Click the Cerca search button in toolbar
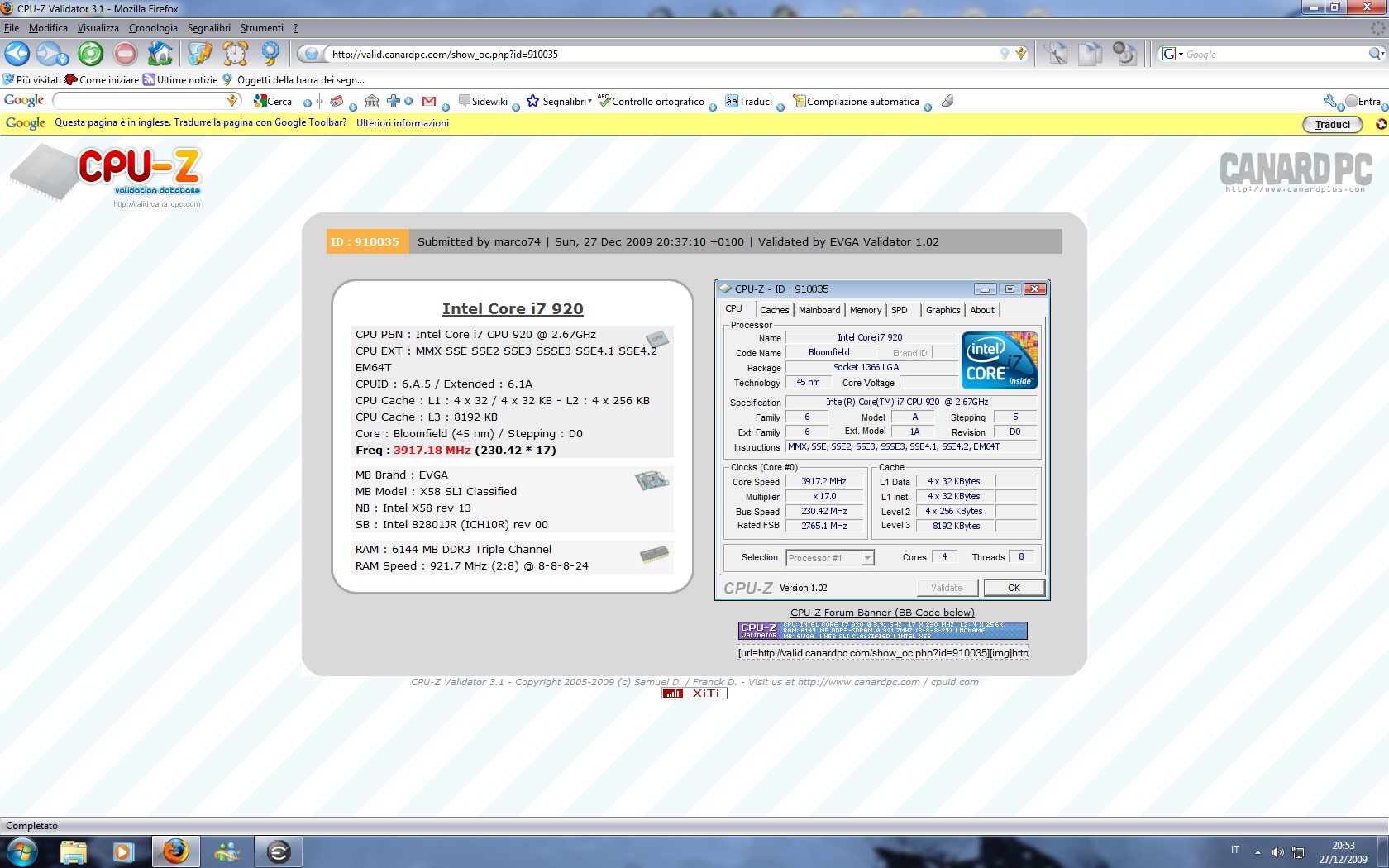The height and width of the screenshot is (868, 1389). [x=273, y=101]
